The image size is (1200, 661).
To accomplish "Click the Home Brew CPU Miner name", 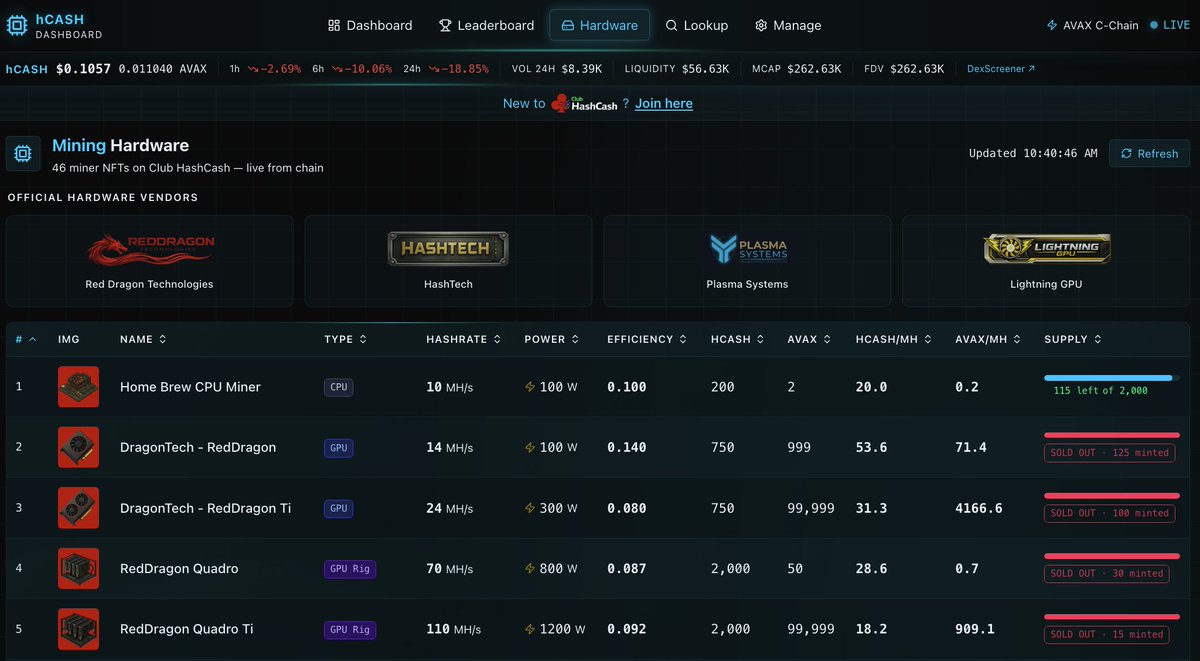I will click(190, 387).
